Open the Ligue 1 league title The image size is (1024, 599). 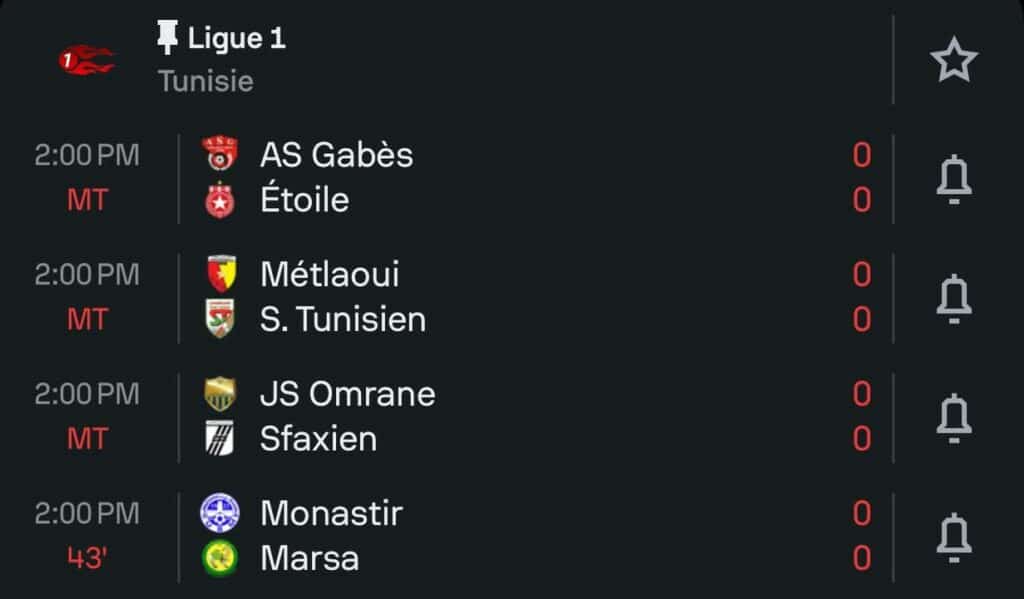[236, 38]
